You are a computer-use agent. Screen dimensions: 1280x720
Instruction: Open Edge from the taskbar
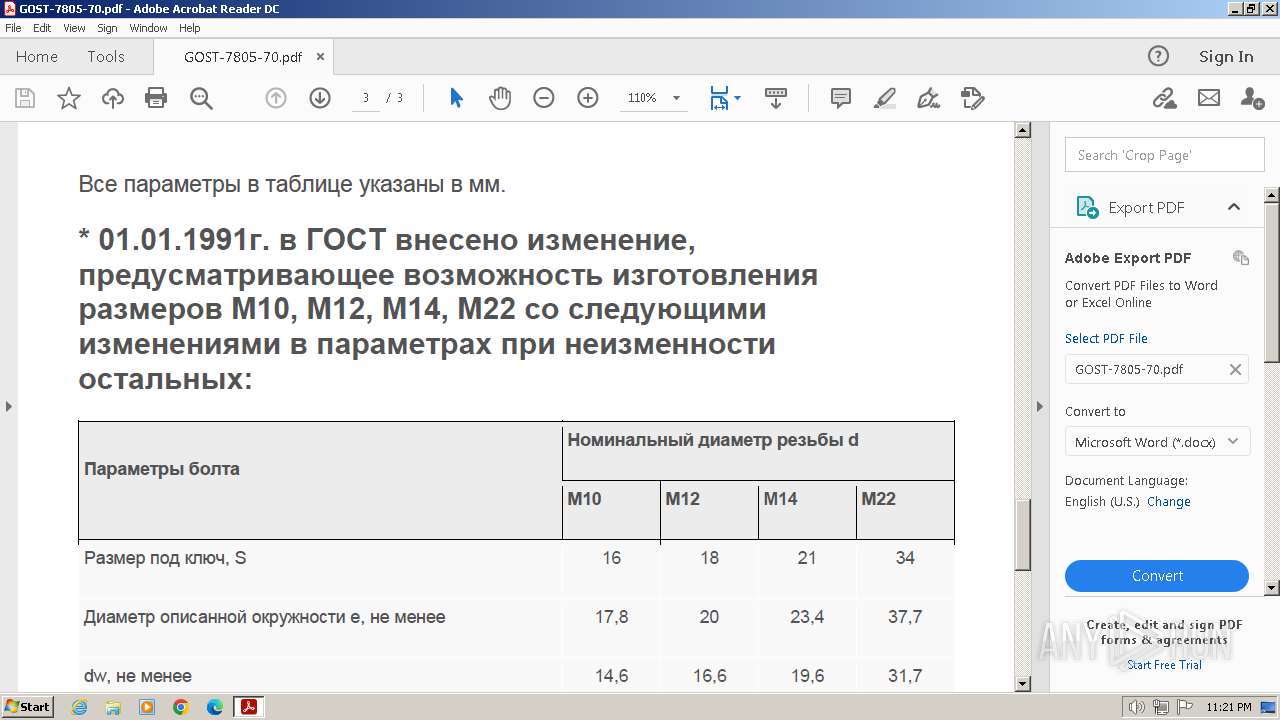point(215,707)
